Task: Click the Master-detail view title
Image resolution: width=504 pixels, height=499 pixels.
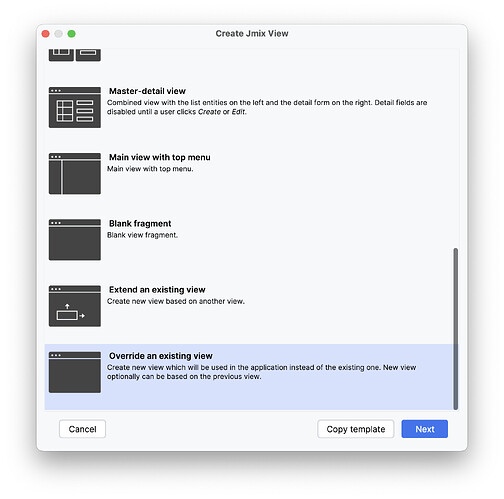Action: coord(147,91)
